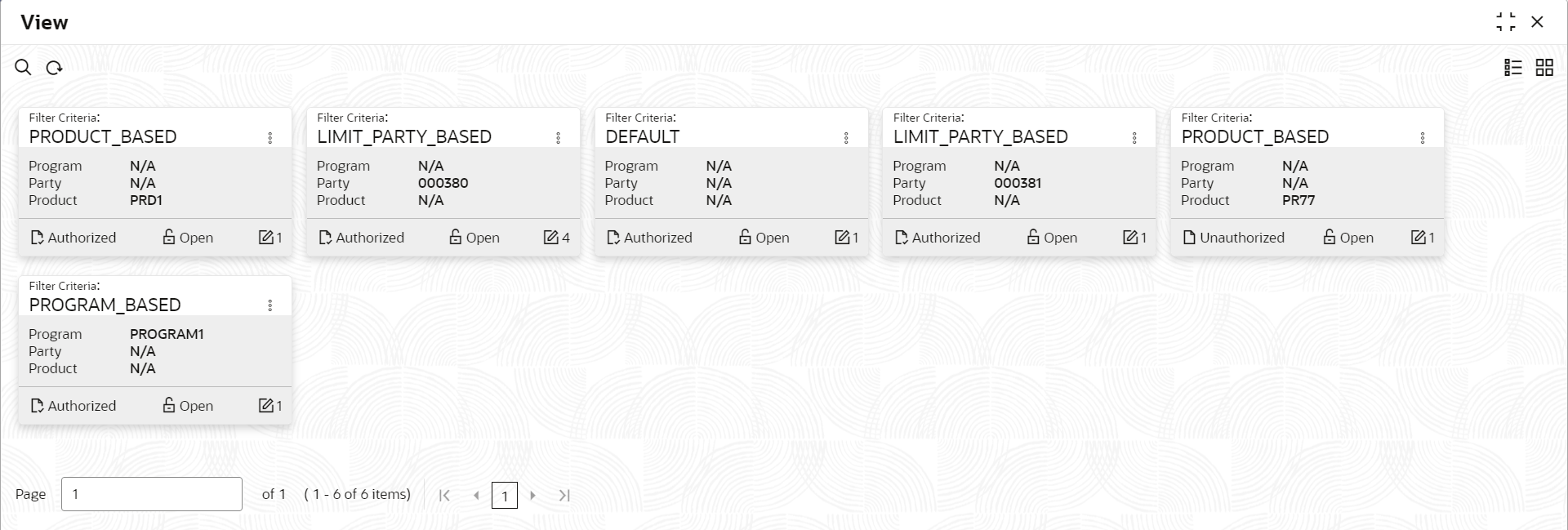The height and width of the screenshot is (530, 1568).
Task: Click the Open lock icon on DEFAULT card
Action: (745, 237)
